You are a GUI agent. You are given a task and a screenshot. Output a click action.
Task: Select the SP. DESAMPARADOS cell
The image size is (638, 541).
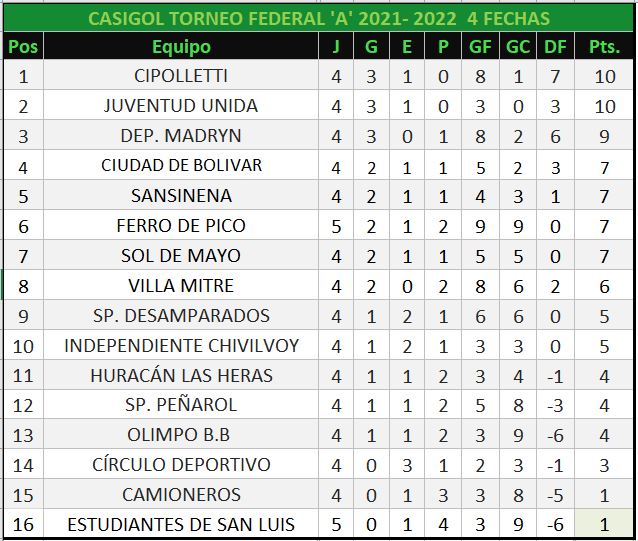click(181, 316)
